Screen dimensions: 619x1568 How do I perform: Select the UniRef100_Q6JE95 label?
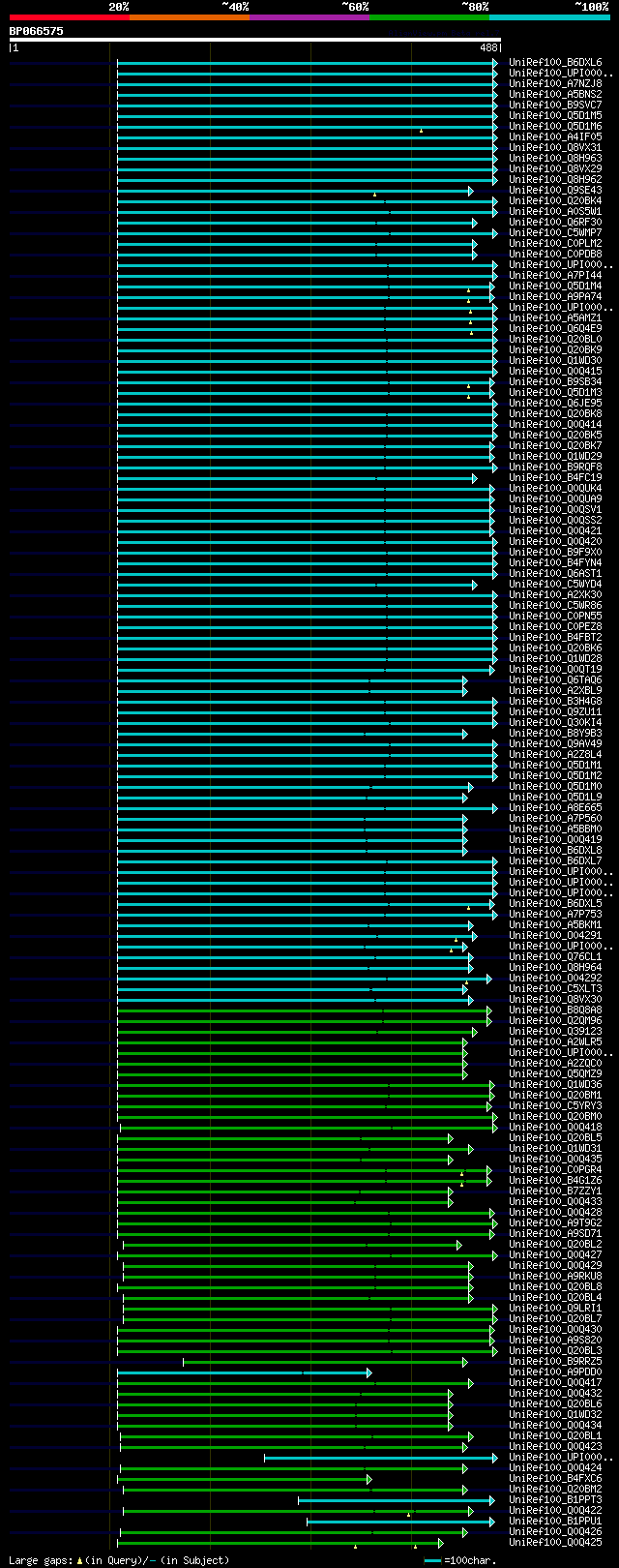pyautogui.click(x=555, y=404)
